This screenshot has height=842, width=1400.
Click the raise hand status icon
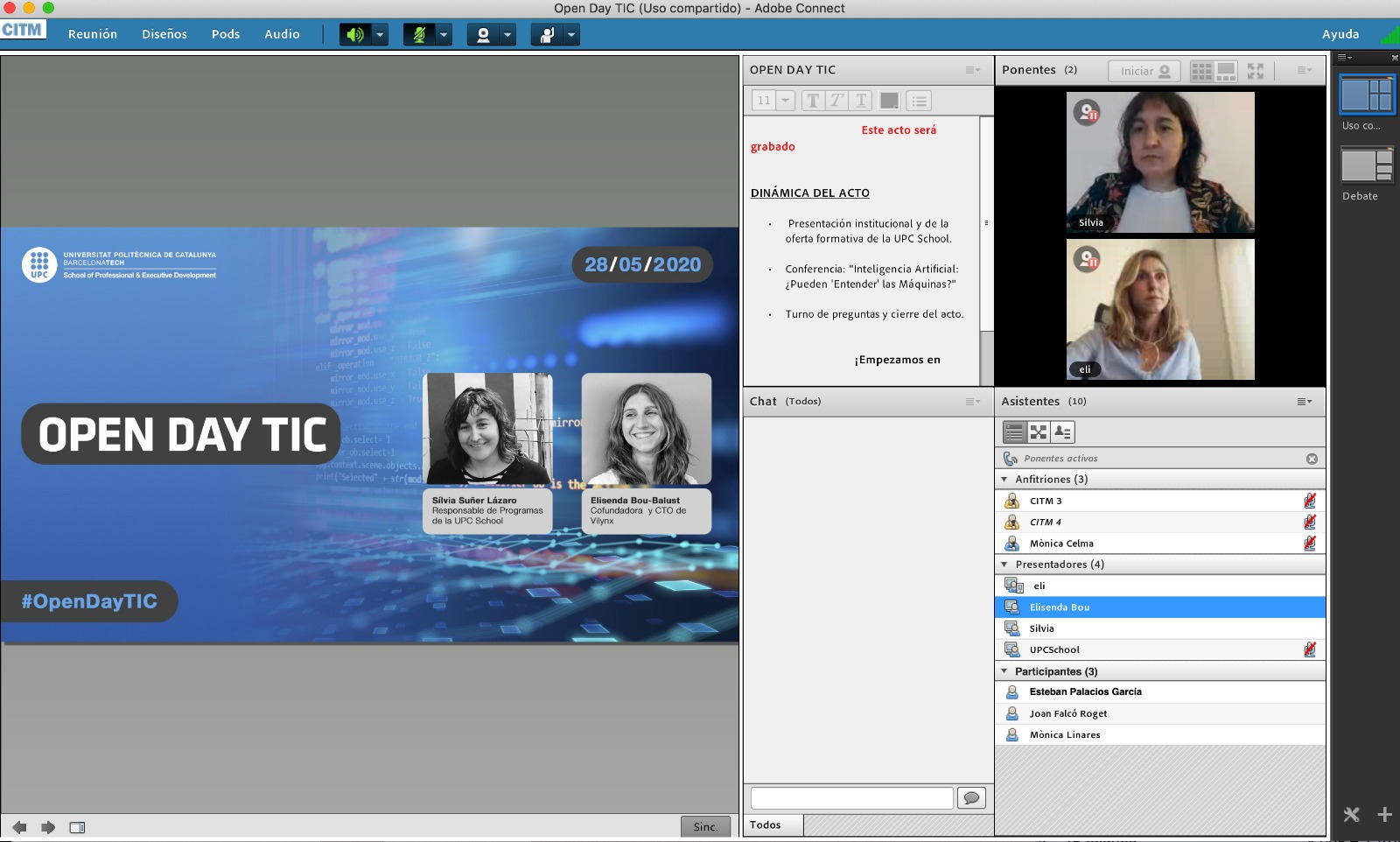(x=547, y=35)
